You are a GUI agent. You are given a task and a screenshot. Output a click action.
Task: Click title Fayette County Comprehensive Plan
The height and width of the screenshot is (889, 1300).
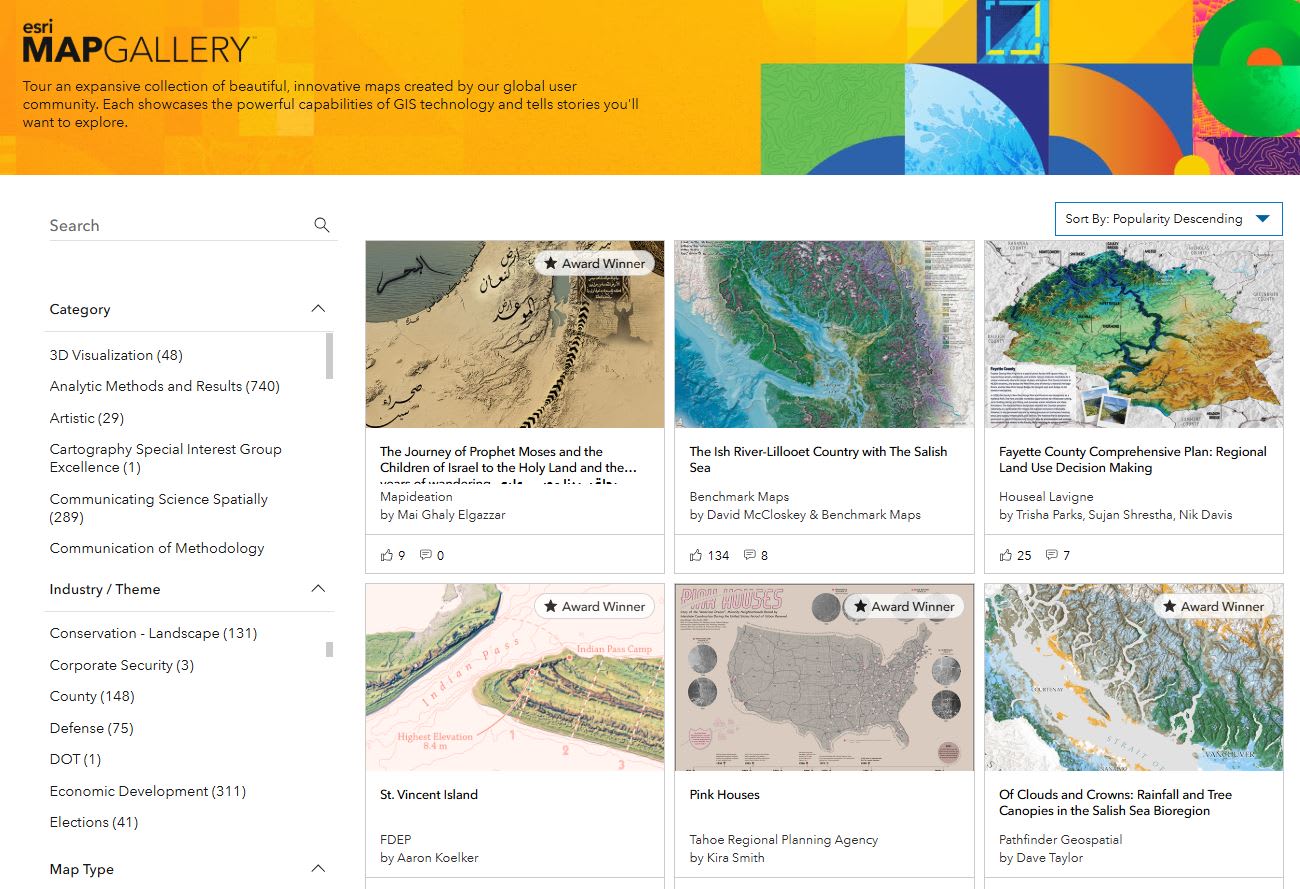(1133, 459)
